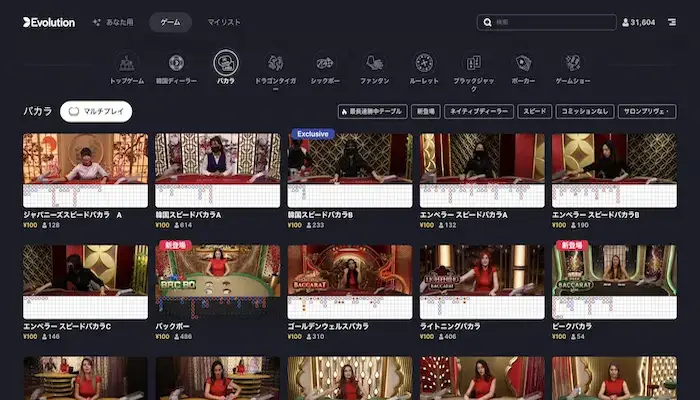
Task: Open the ドラゴンタイガー category icon
Action: (276, 63)
